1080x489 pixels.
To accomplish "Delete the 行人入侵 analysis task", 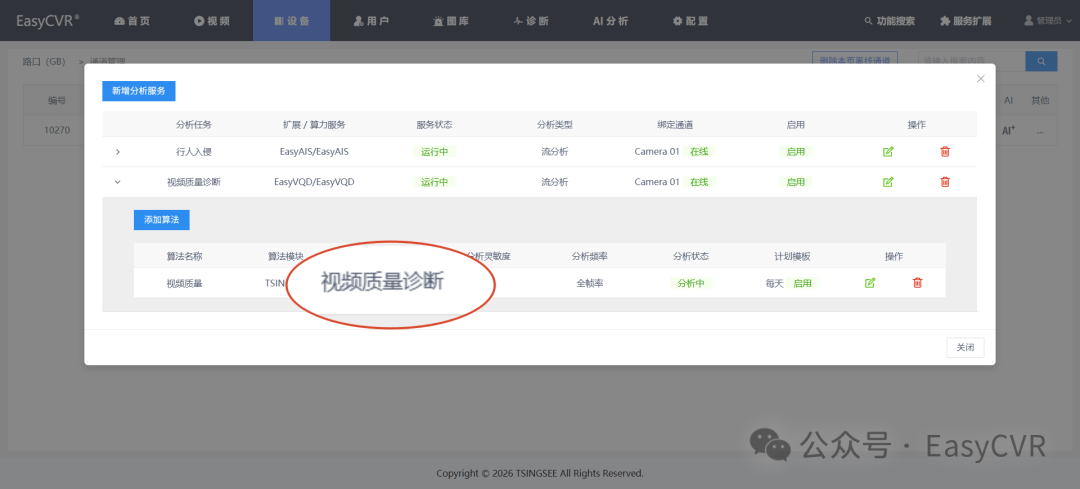I will point(945,152).
